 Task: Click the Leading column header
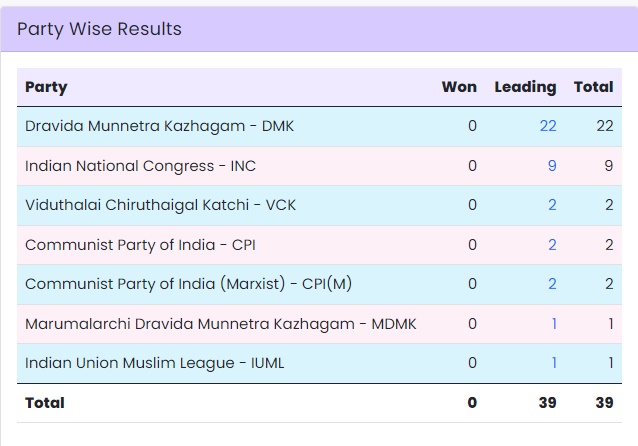(x=525, y=87)
